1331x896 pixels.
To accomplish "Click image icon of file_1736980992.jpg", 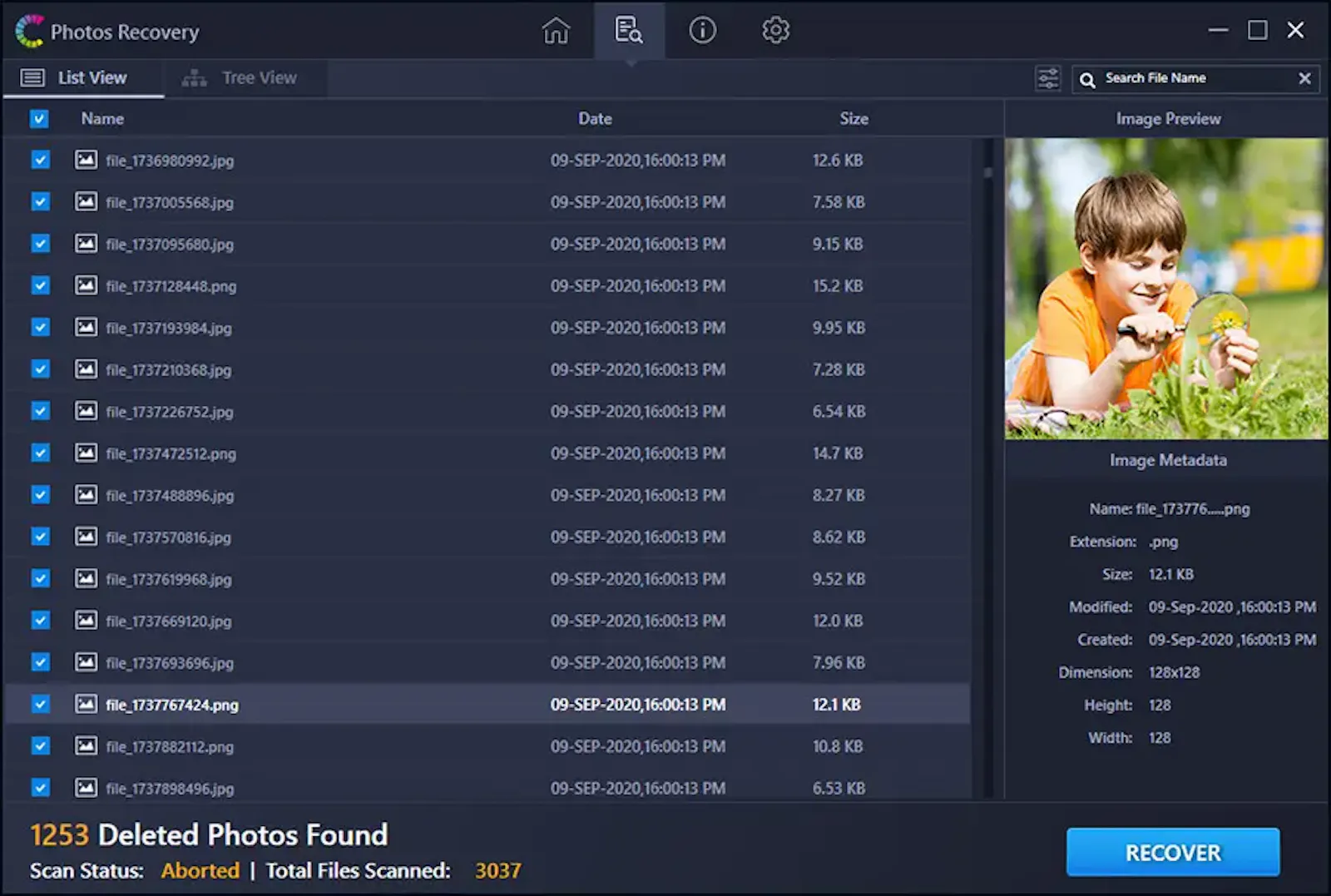I will click(x=86, y=160).
